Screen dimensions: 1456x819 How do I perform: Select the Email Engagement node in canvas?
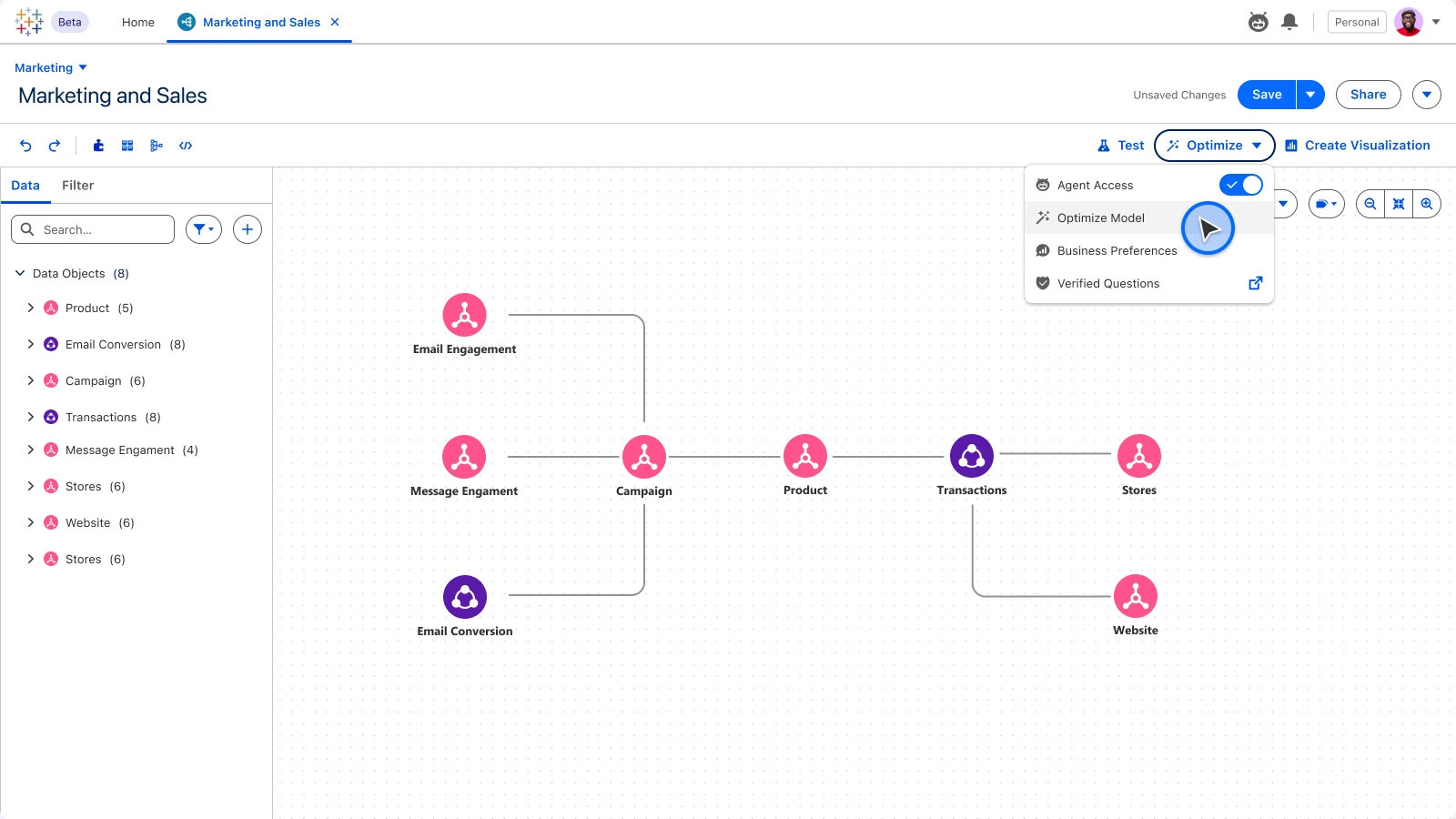pyautogui.click(x=464, y=315)
